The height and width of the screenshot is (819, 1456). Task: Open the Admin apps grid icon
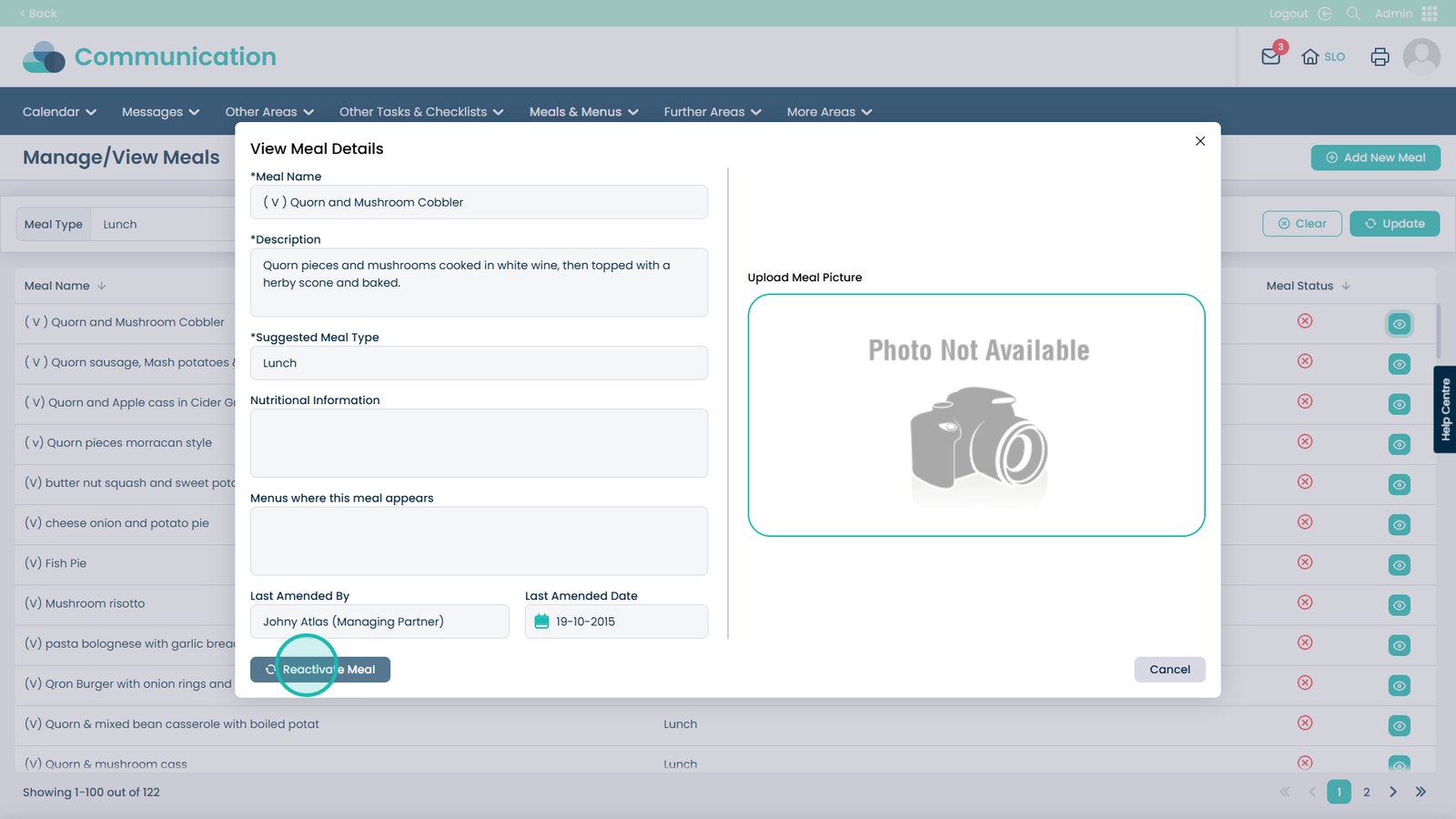(1430, 14)
